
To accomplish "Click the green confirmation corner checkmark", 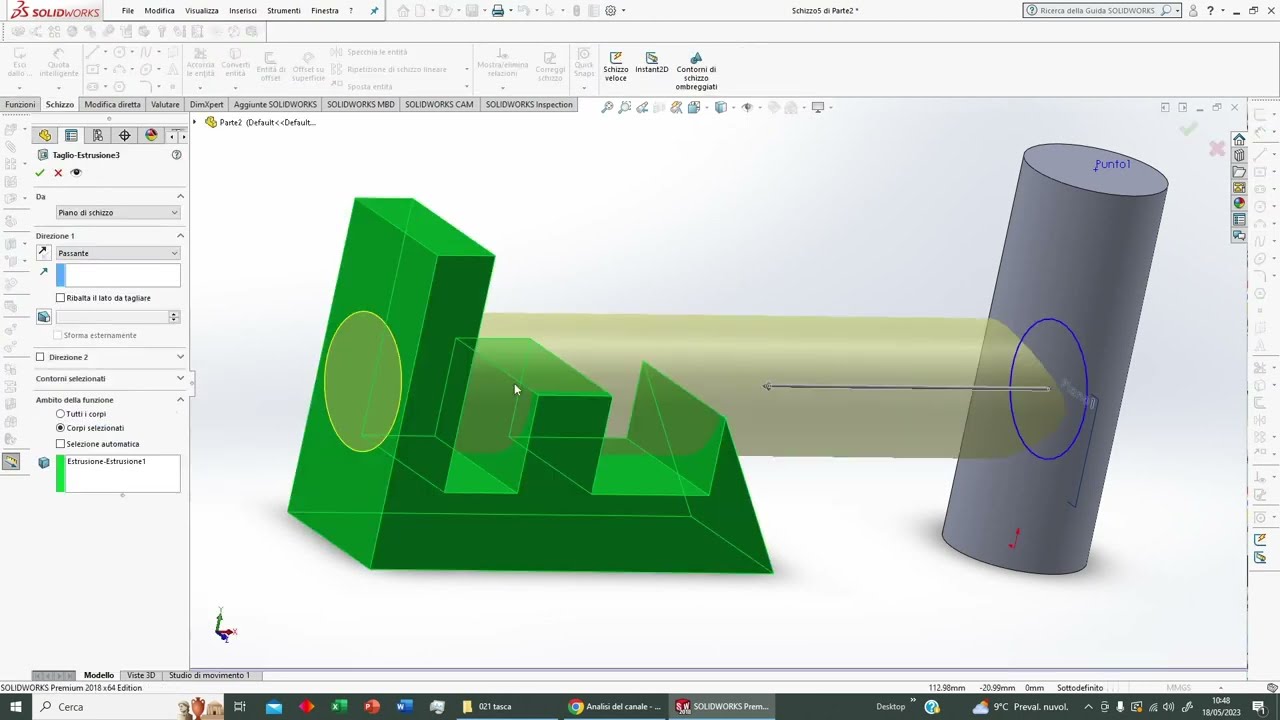I will 1188,129.
